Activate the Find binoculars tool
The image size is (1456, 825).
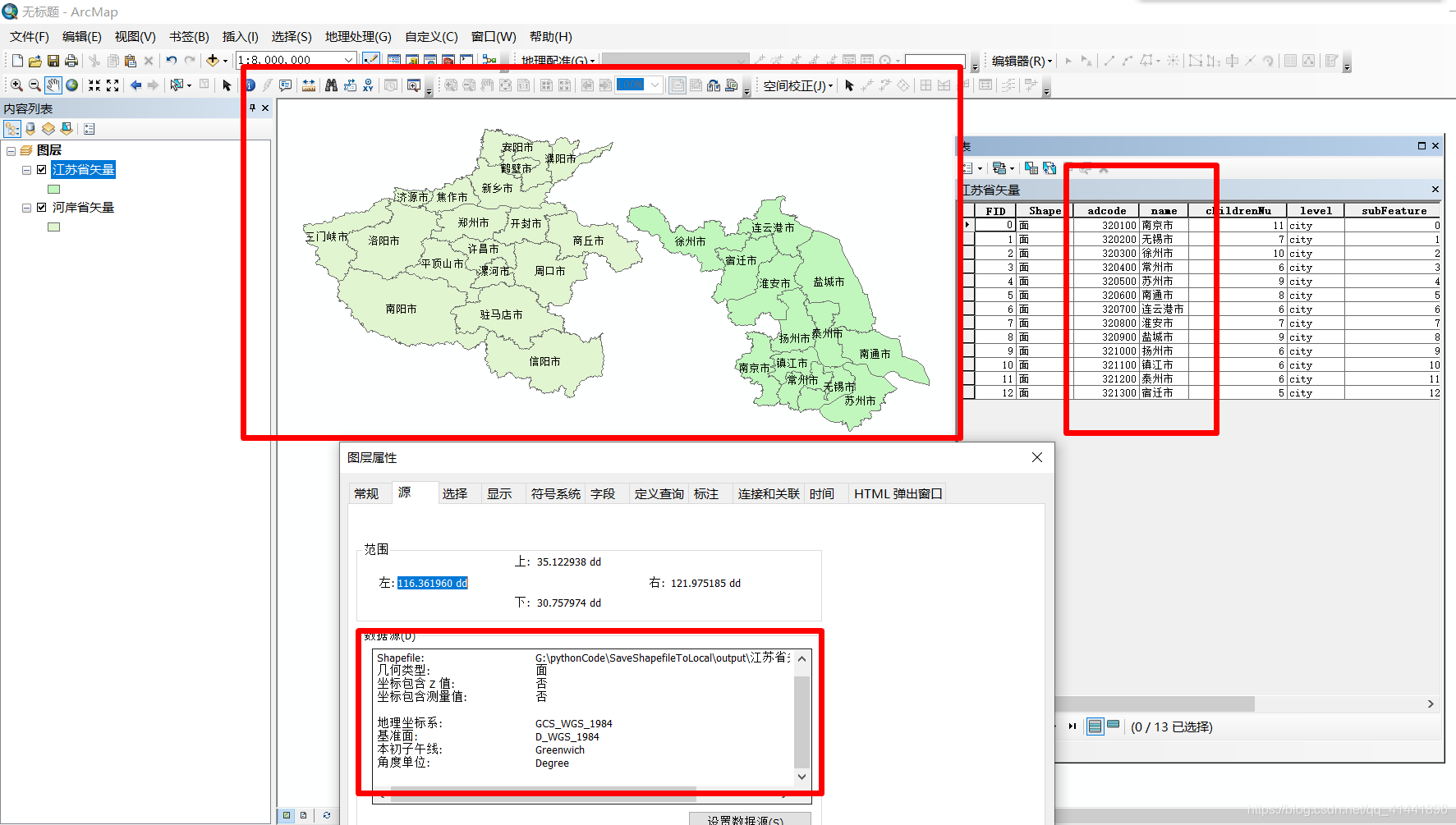point(331,85)
